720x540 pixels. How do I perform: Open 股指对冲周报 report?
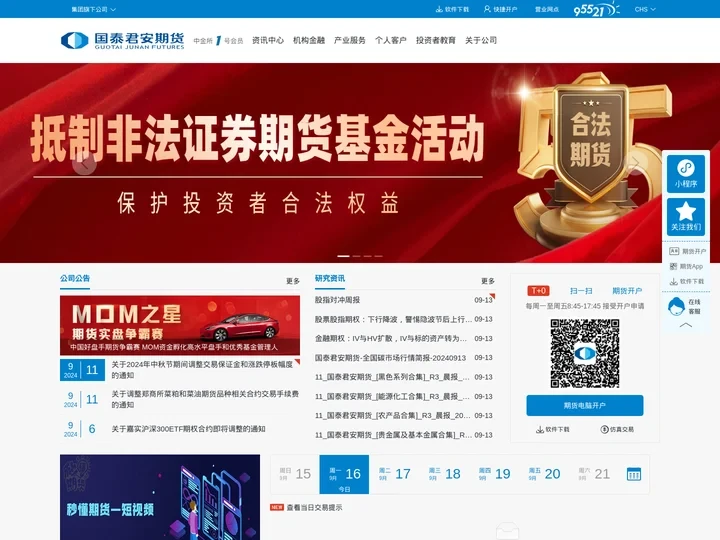coord(338,300)
